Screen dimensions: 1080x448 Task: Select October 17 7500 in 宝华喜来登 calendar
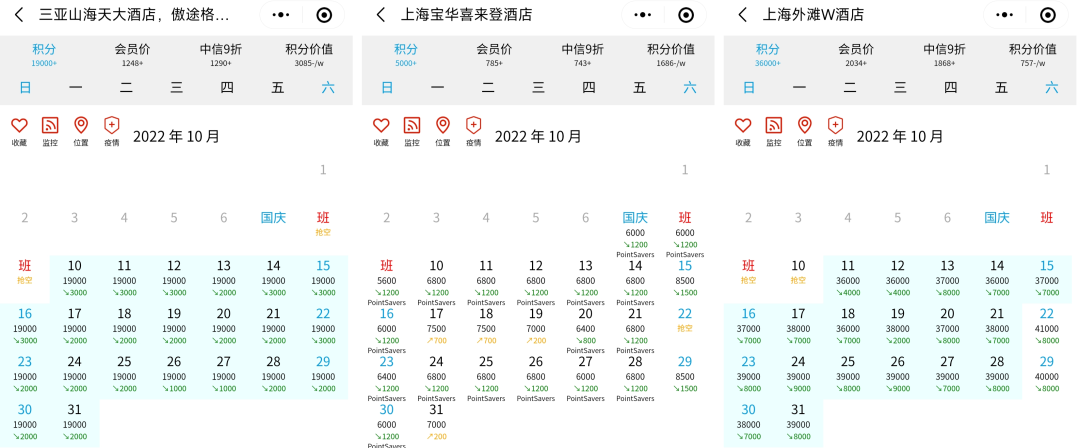click(x=436, y=327)
